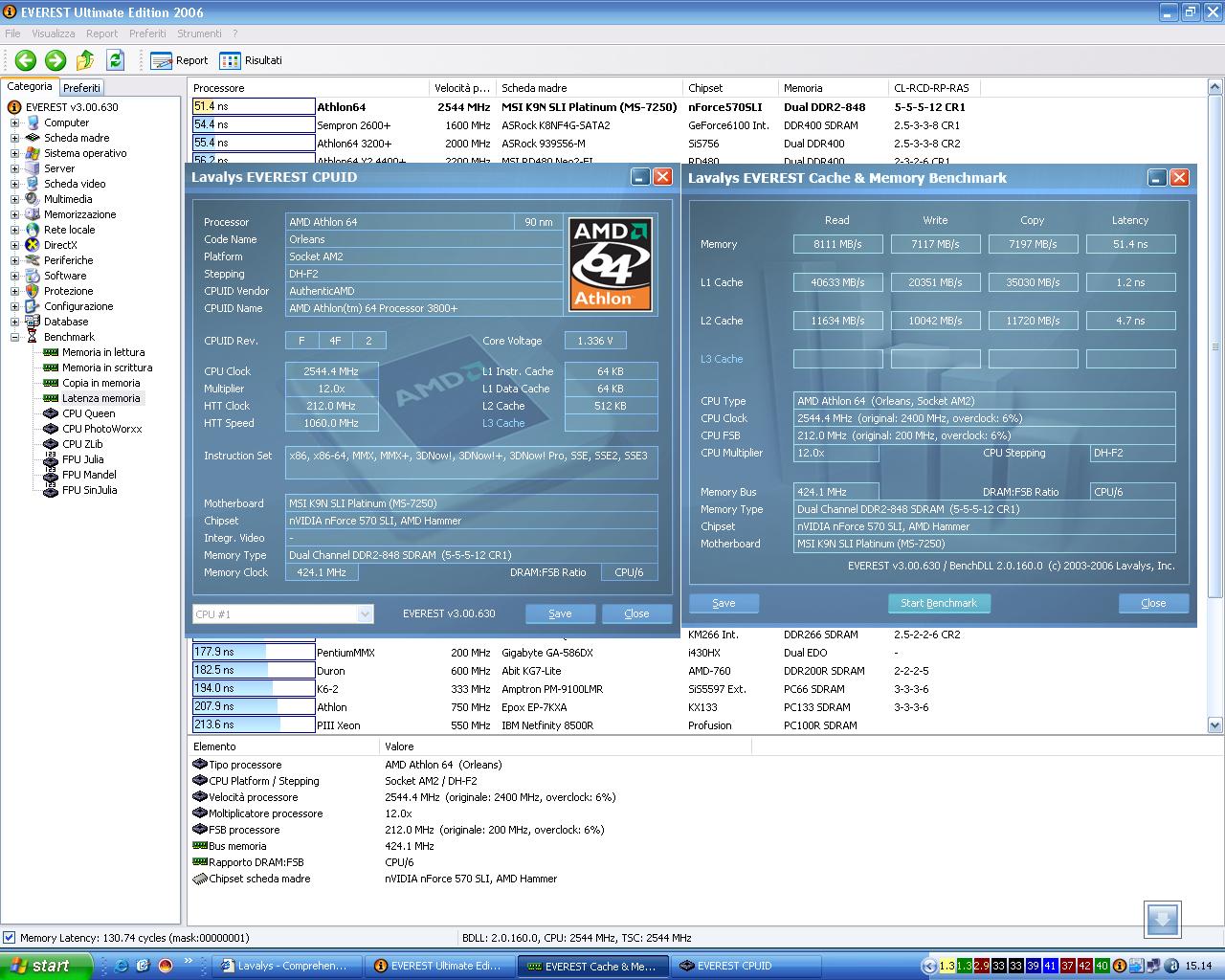Click the Multimedia tree item
The image size is (1225, 980).
point(68,199)
